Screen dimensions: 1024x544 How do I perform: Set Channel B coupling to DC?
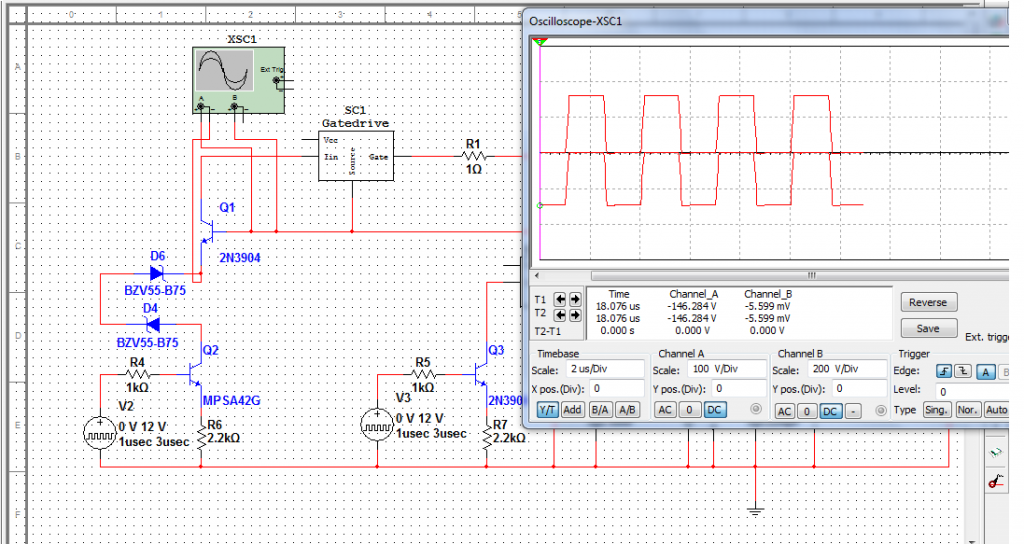(829, 411)
